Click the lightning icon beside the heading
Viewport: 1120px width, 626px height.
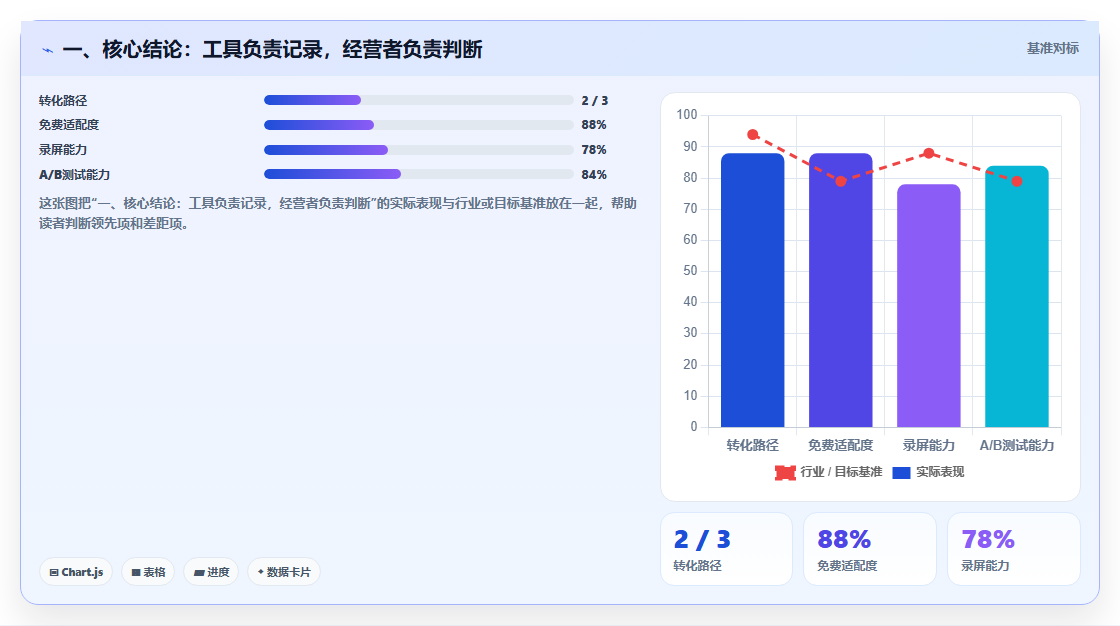(x=48, y=51)
